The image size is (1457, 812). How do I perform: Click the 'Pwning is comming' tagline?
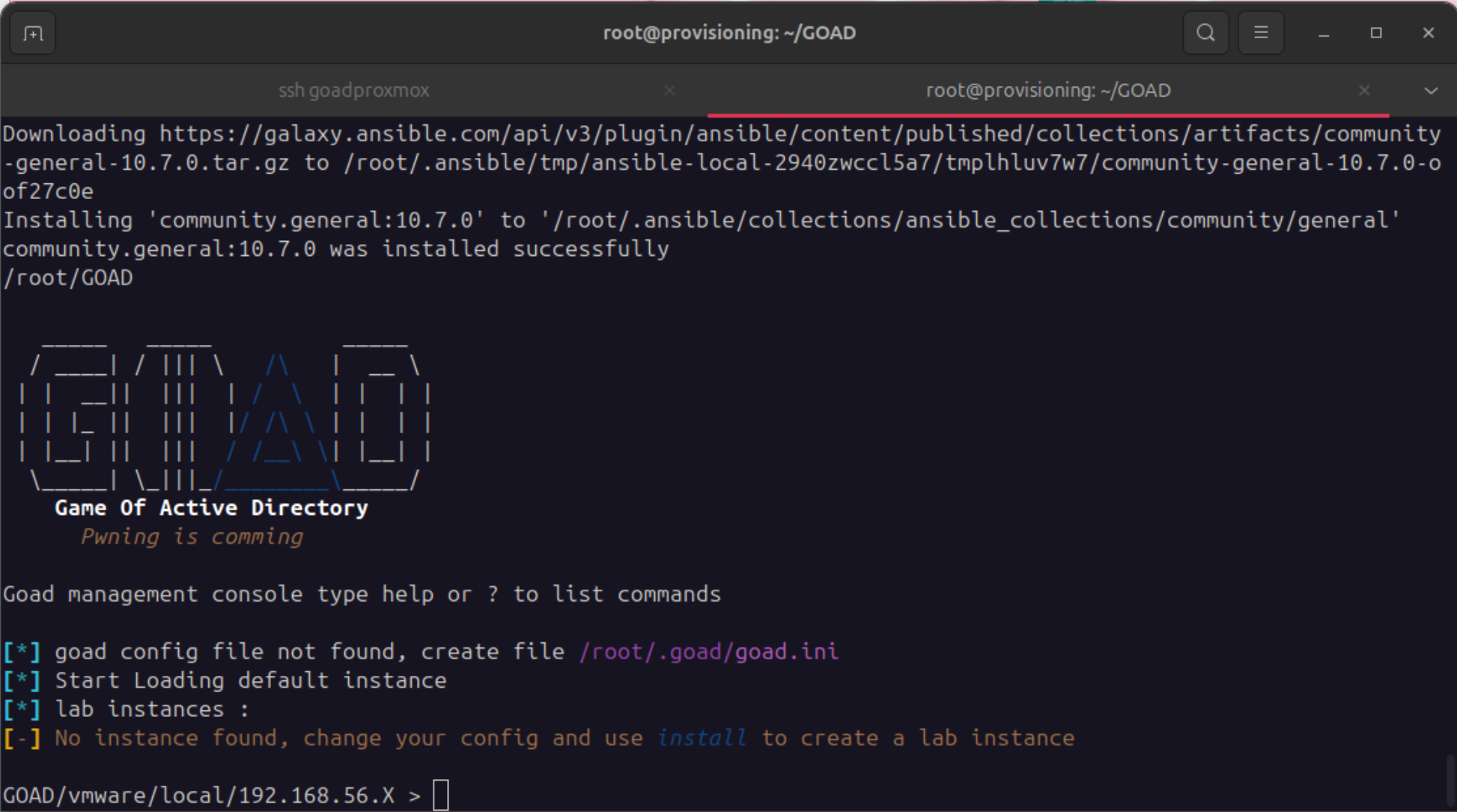pos(192,537)
